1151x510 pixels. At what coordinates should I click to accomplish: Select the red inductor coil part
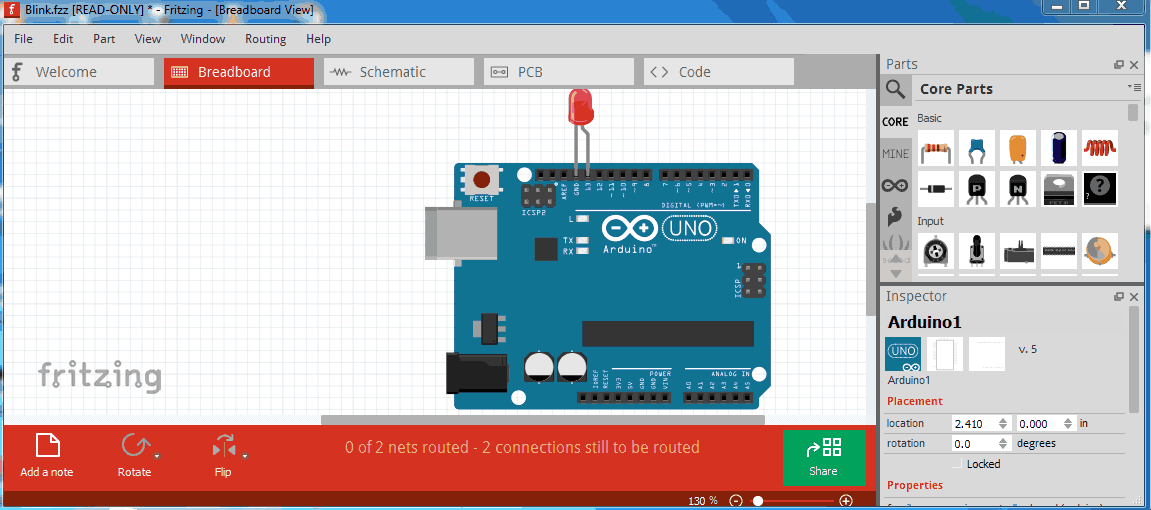(1100, 148)
